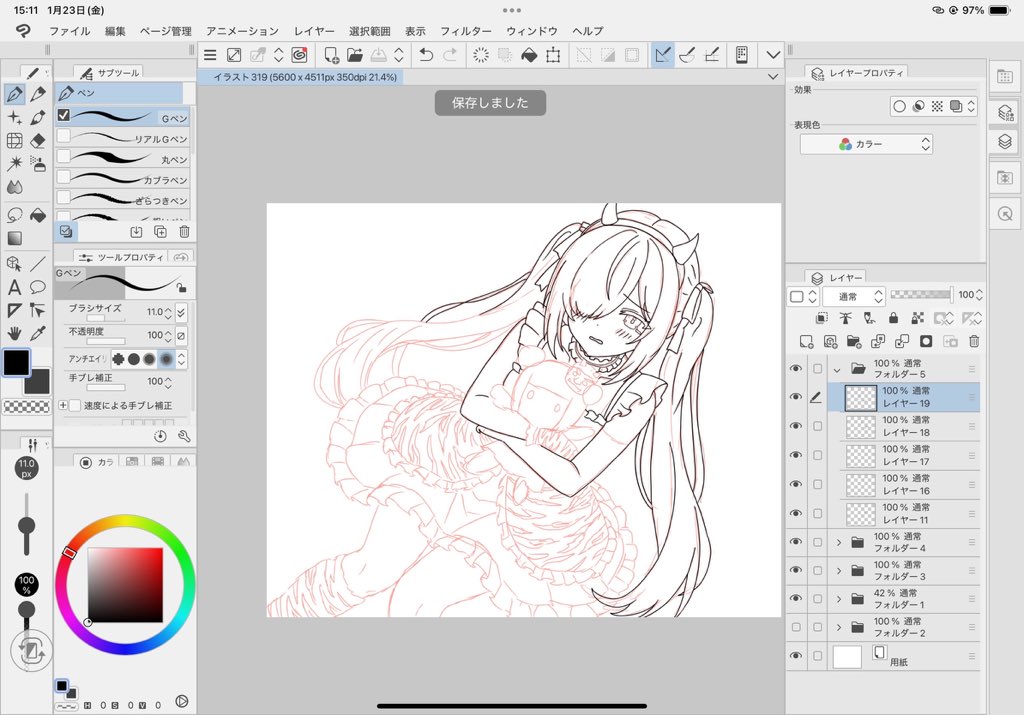The image size is (1024, 715).
Task: Expand the フォルダー 4 folder
Action: pyautogui.click(x=839, y=542)
